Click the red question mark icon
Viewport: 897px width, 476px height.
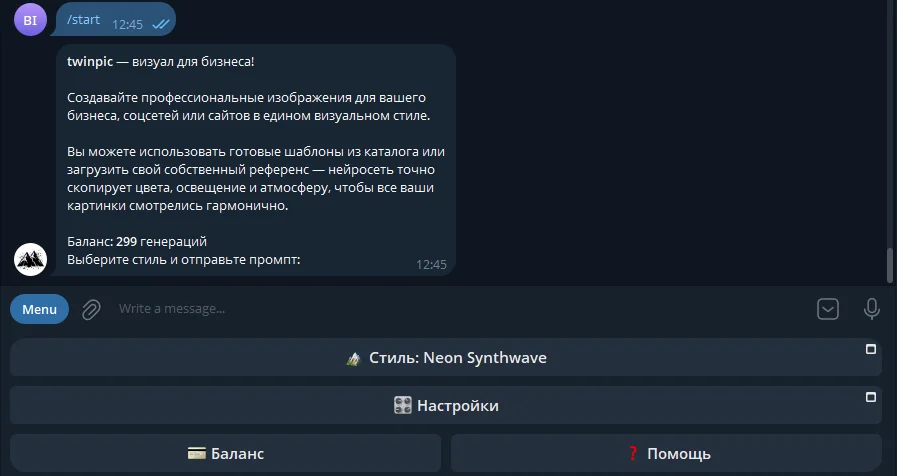click(x=633, y=454)
